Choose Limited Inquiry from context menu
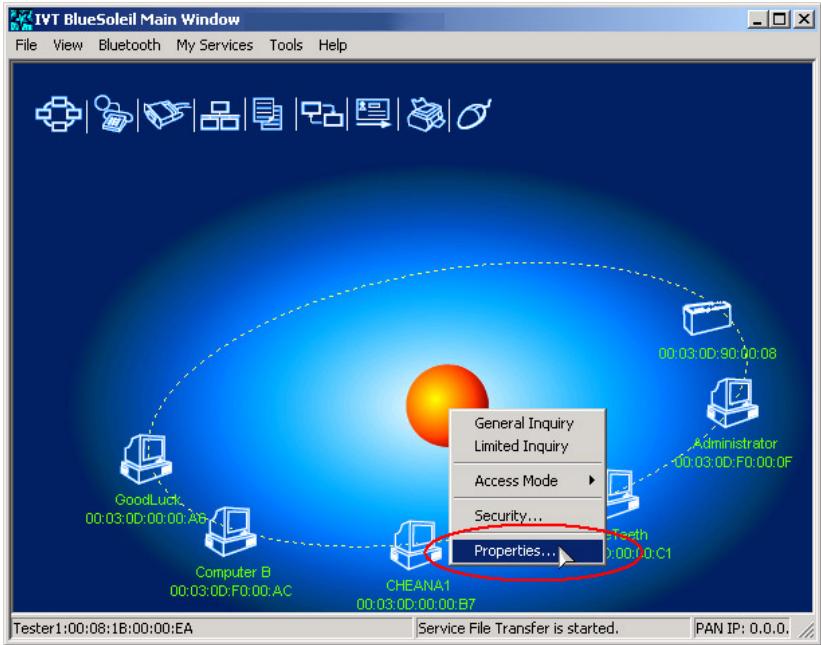 (528, 446)
